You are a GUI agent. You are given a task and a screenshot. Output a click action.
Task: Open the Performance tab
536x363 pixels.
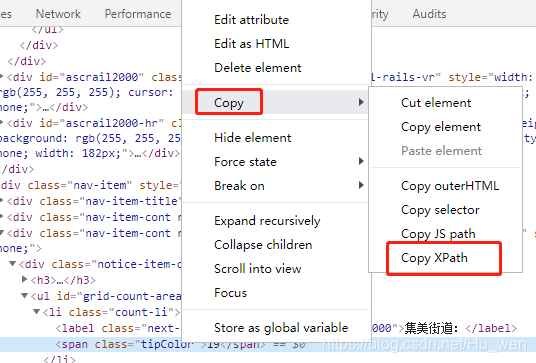pos(138,14)
